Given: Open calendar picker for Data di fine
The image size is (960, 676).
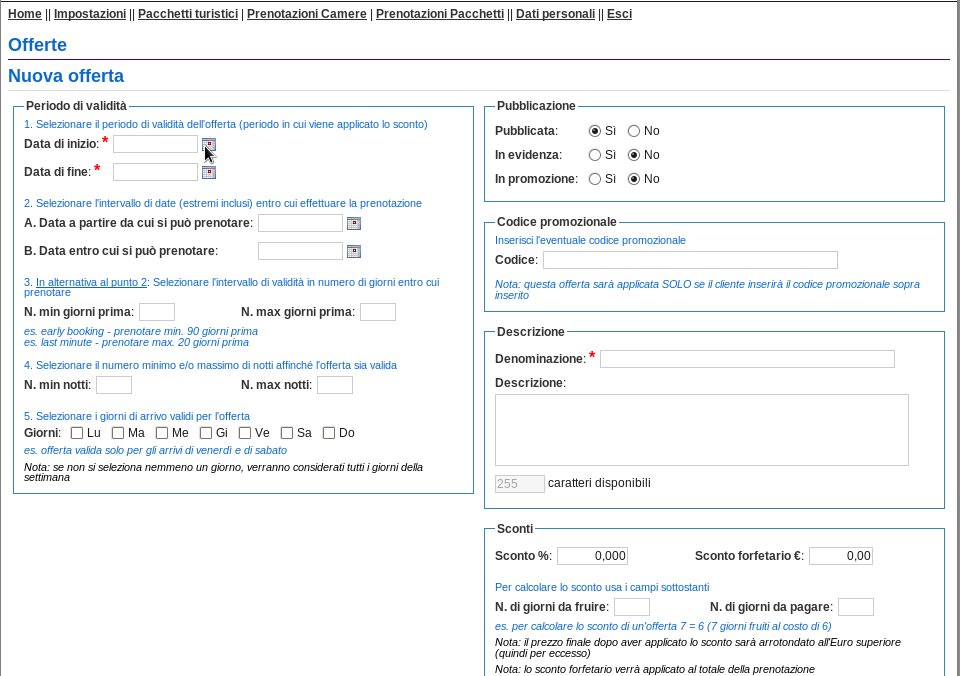Looking at the screenshot, I should 209,173.
